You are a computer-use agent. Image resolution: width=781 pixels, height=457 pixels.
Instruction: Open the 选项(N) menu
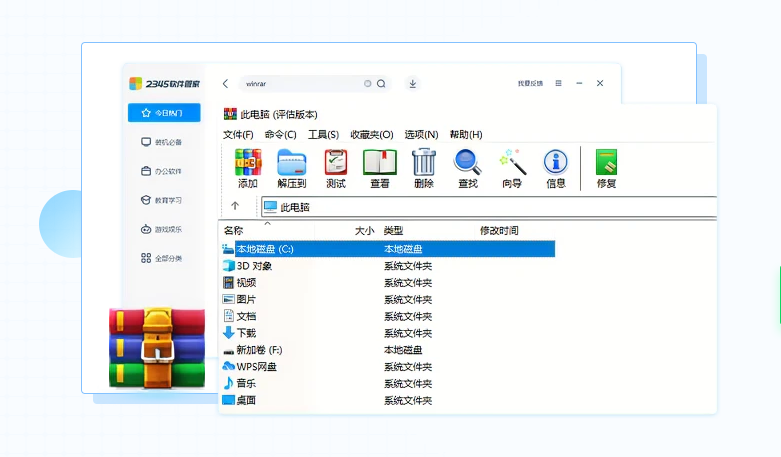pos(421,134)
